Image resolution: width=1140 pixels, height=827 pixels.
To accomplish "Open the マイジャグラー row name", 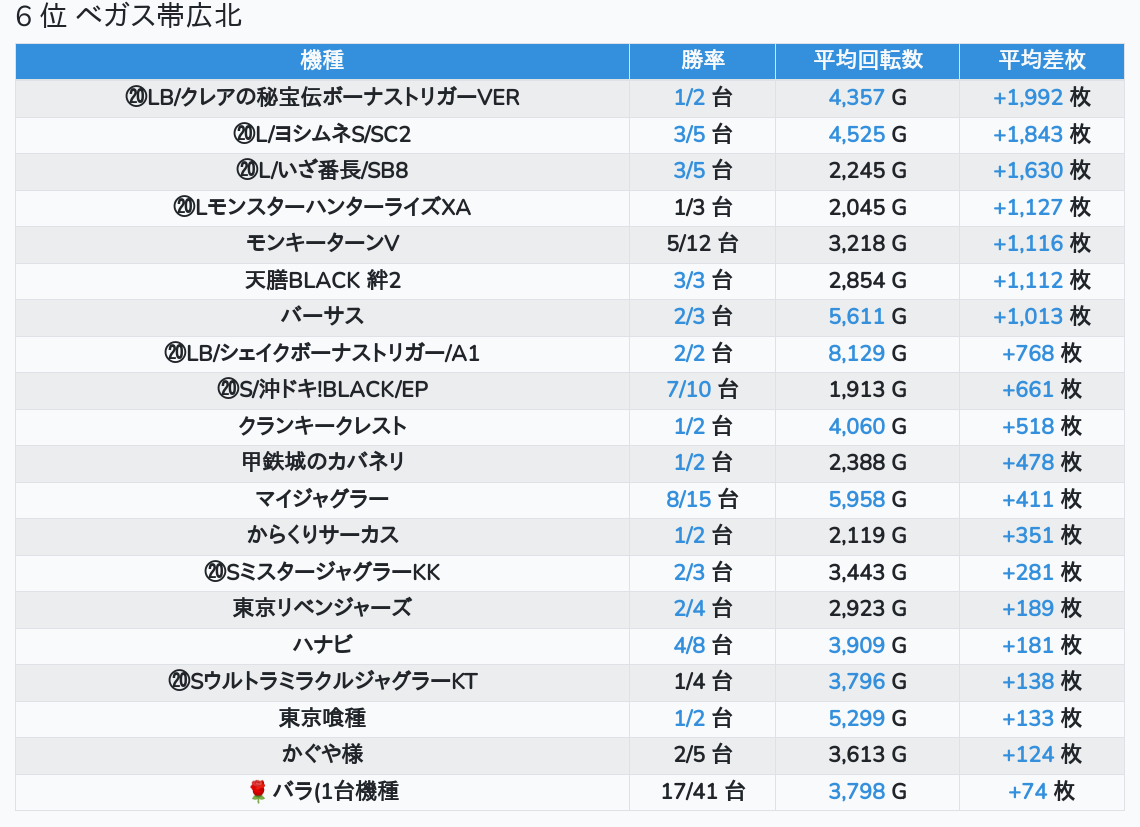I will [x=322, y=499].
